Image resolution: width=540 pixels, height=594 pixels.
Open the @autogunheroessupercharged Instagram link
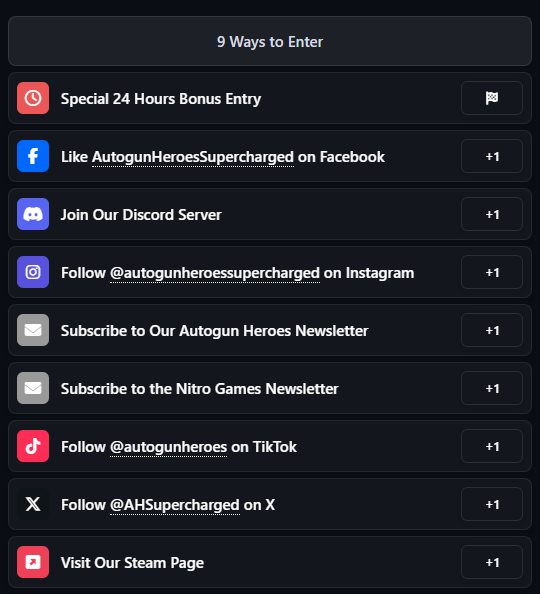click(x=215, y=273)
